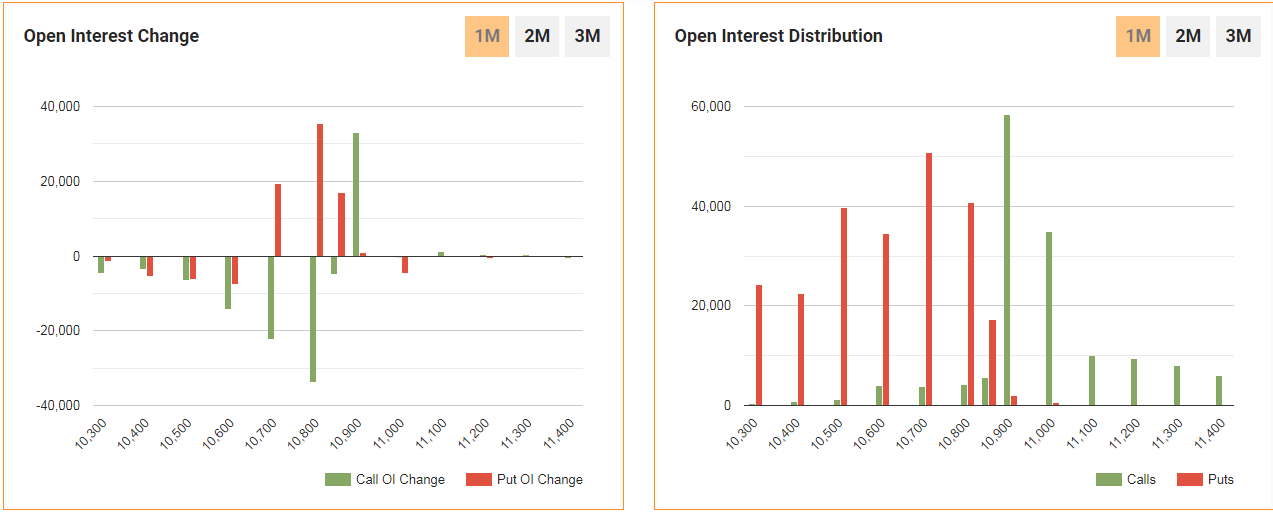Click tallest red Puts bar in Distribution chart
The image size is (1273, 513).
[x=929, y=280]
